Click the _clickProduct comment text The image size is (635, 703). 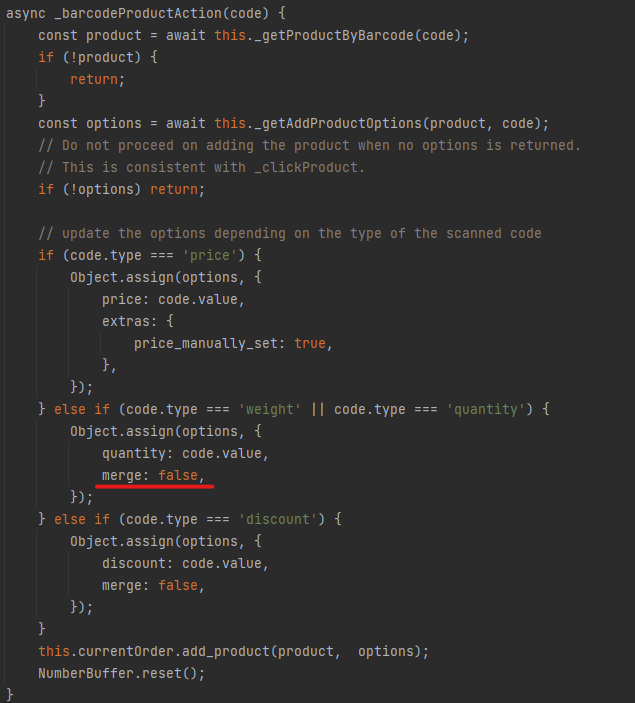(x=306, y=167)
